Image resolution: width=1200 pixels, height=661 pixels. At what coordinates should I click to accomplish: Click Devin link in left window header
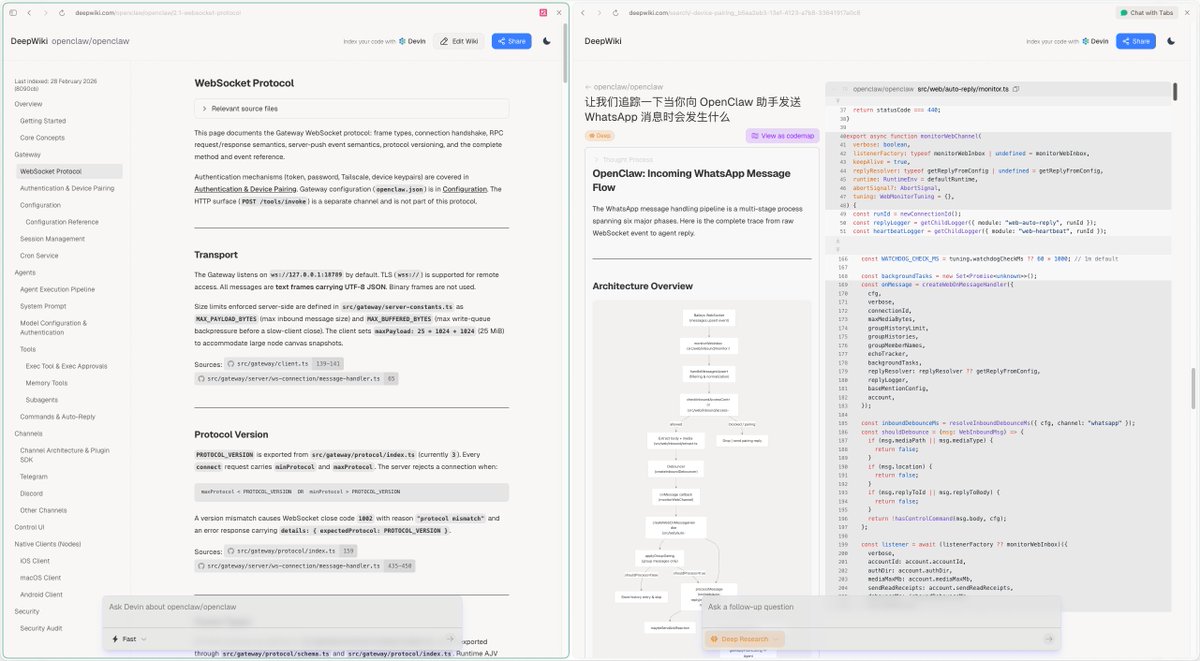412,41
